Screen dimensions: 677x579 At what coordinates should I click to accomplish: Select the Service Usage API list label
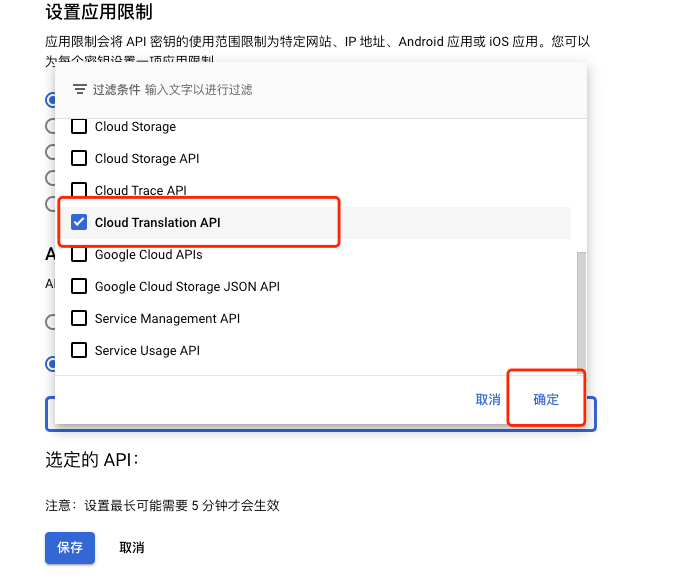click(147, 350)
